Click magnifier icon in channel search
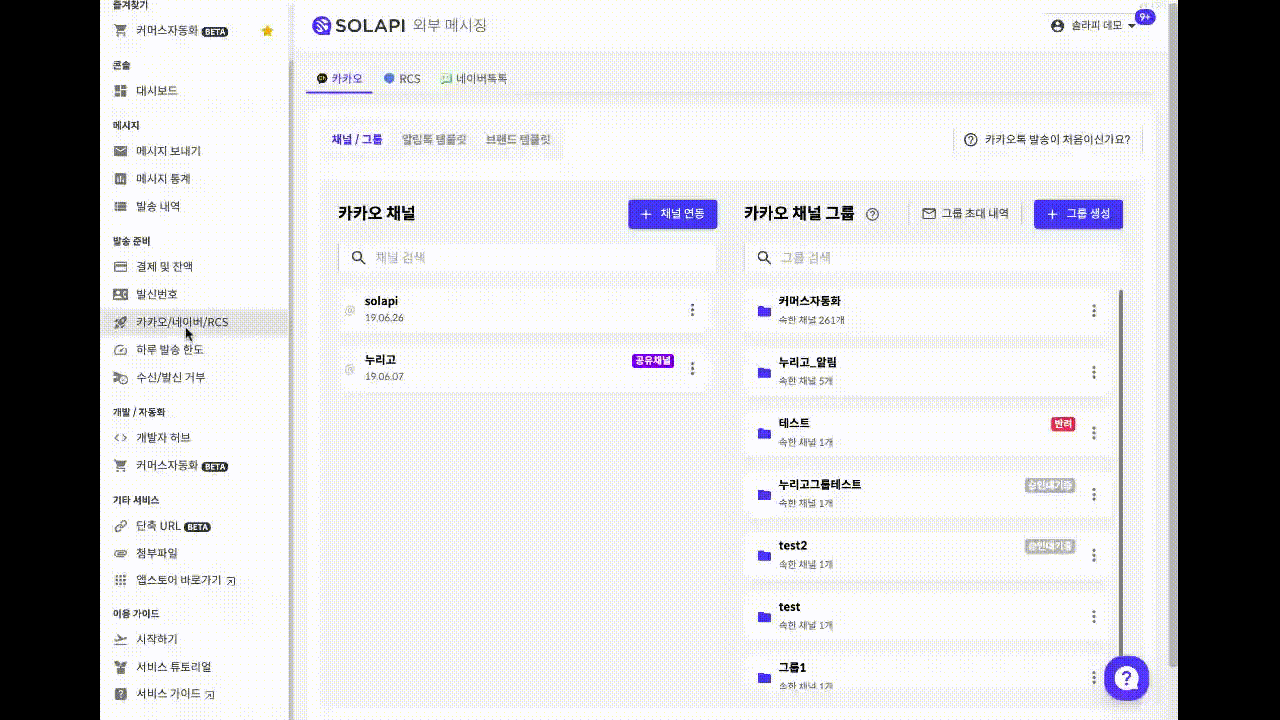The image size is (1280, 720). coord(358,258)
